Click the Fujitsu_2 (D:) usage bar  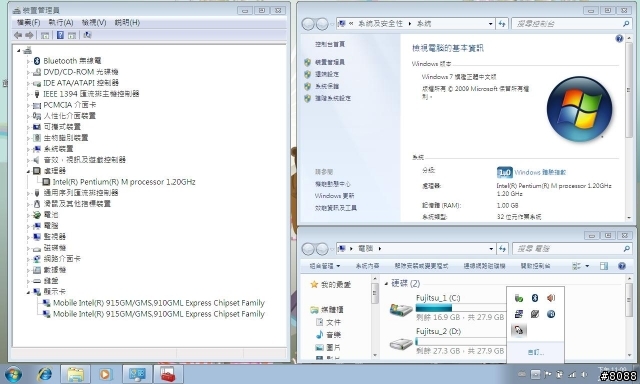(461, 342)
